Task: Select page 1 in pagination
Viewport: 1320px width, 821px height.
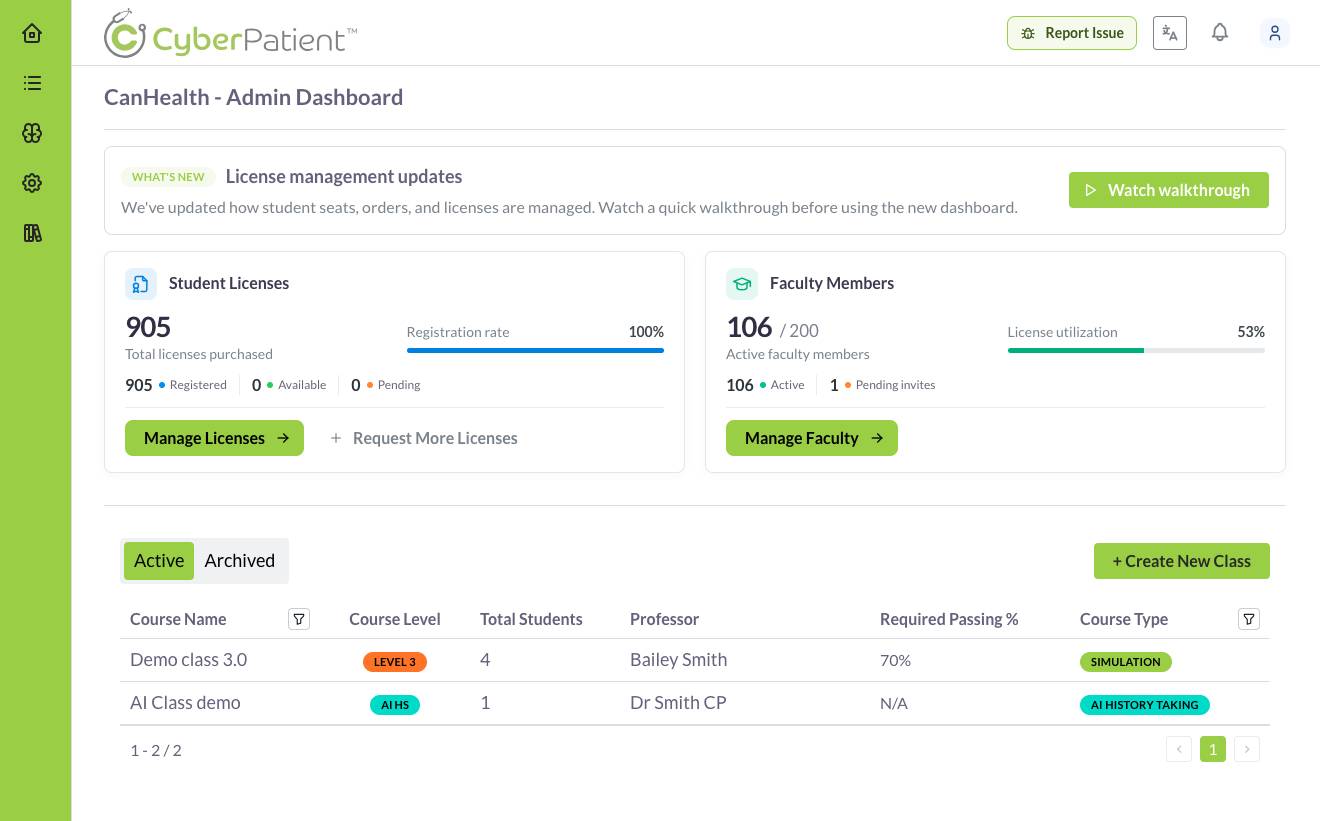Action: coord(1213,749)
